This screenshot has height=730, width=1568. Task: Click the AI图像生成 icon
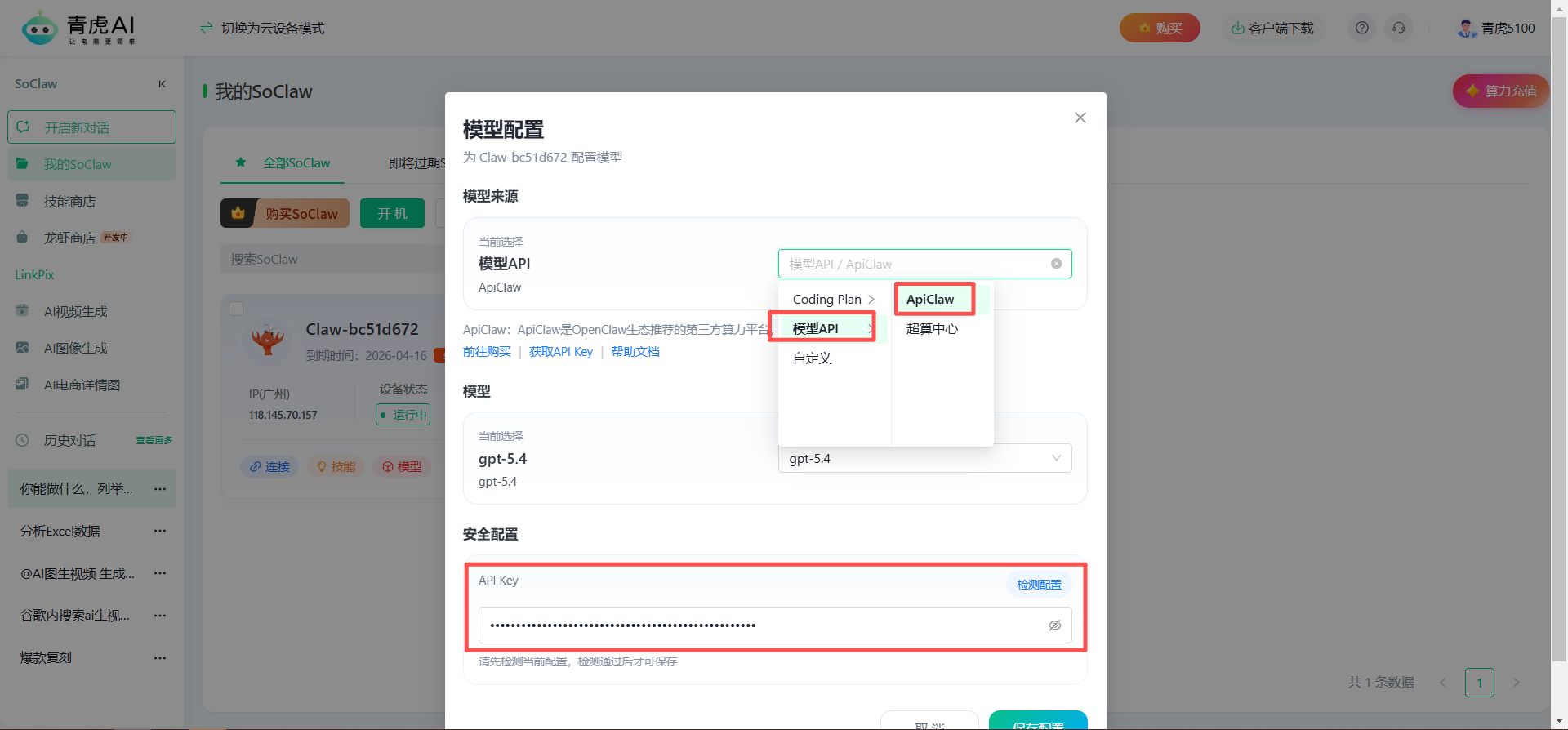tap(22, 348)
